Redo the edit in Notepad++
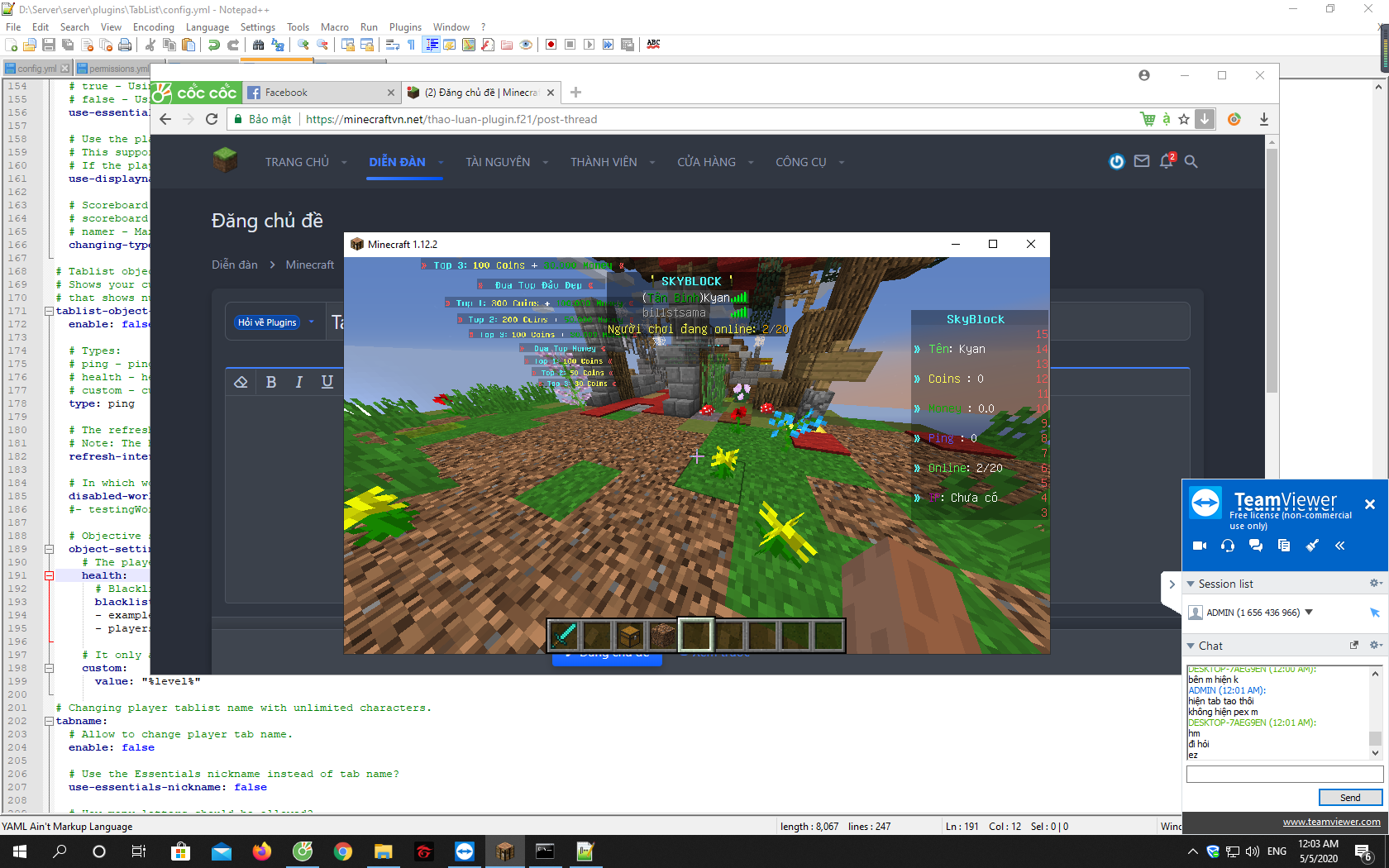The width and height of the screenshot is (1389, 868). [233, 45]
